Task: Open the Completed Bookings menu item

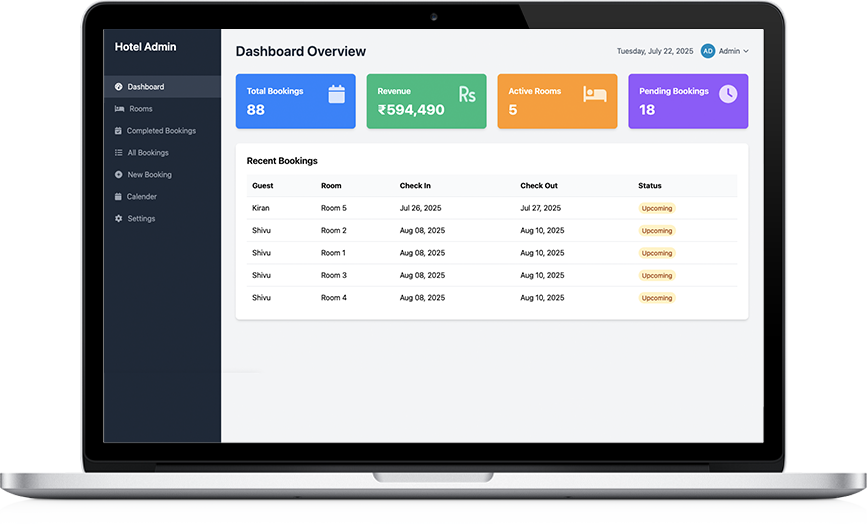Action: [x=160, y=131]
